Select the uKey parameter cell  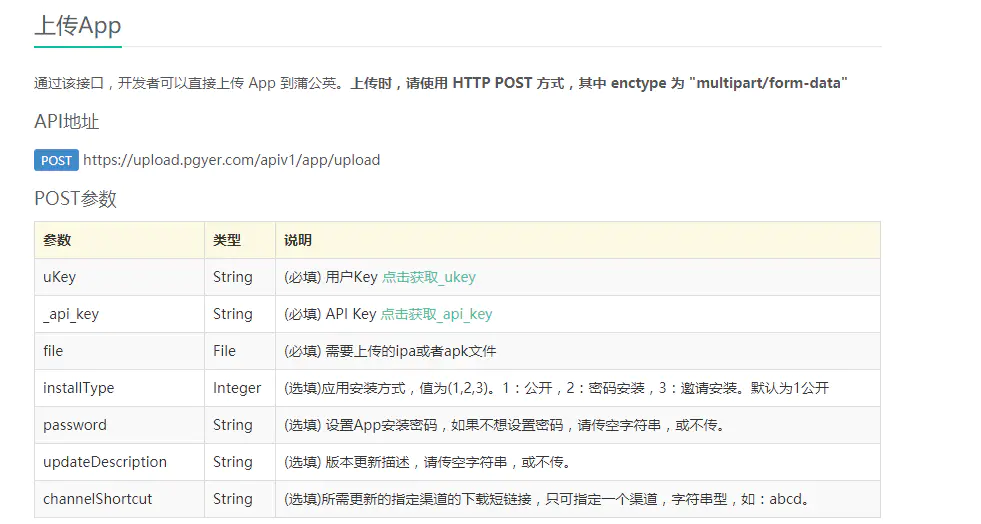click(119, 277)
